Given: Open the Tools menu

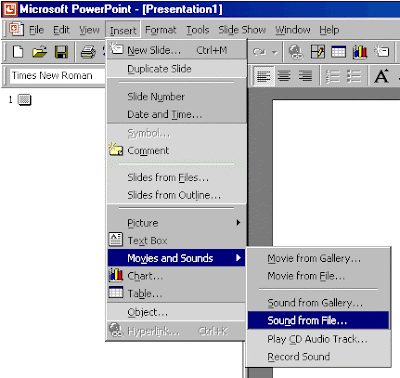Looking at the screenshot, I should click(x=198, y=30).
